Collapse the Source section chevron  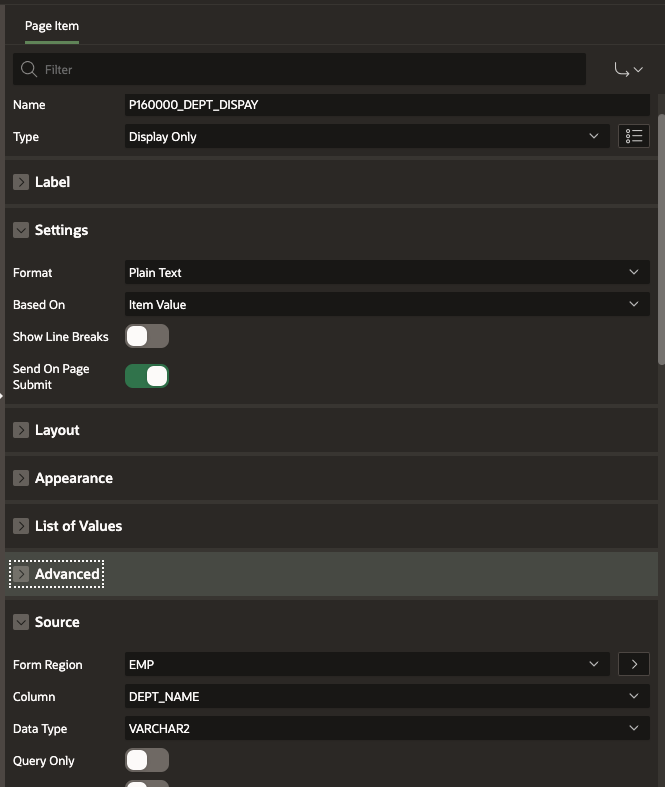(21, 622)
